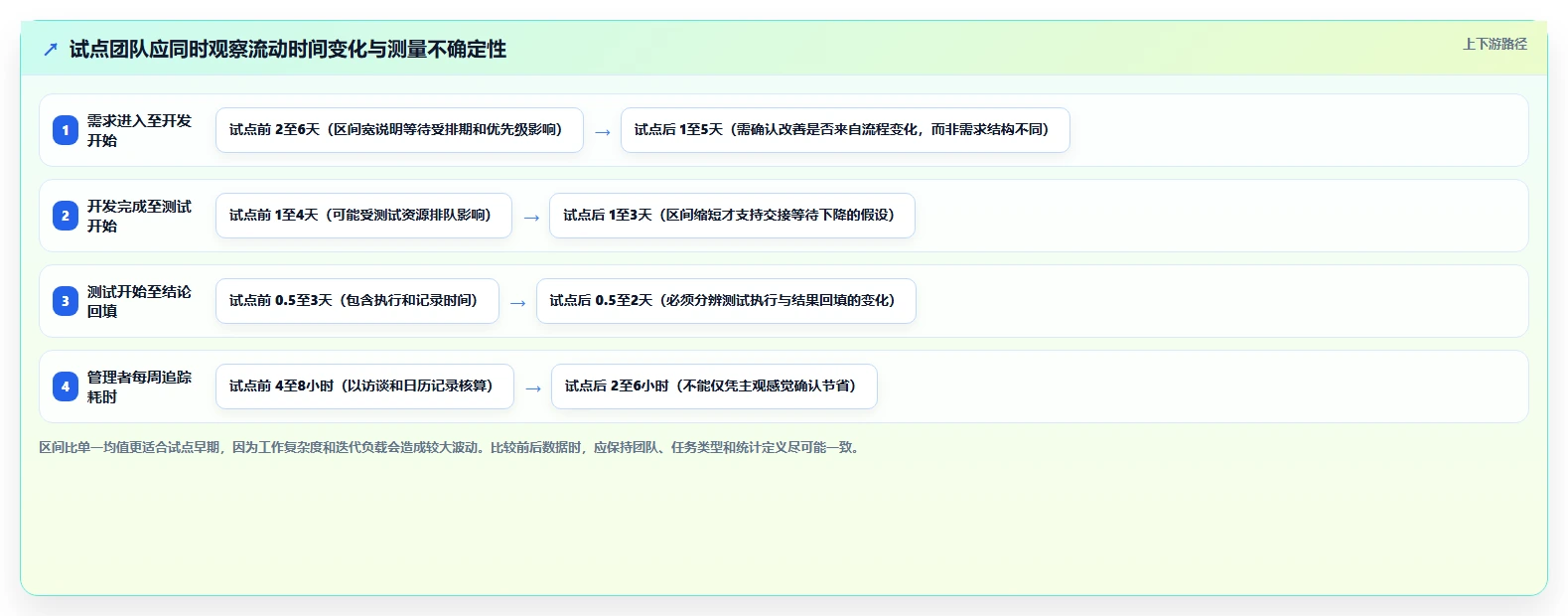This screenshot has height=616, width=1568.
Task: Click the 上下游路径 label
Action: [1495, 44]
